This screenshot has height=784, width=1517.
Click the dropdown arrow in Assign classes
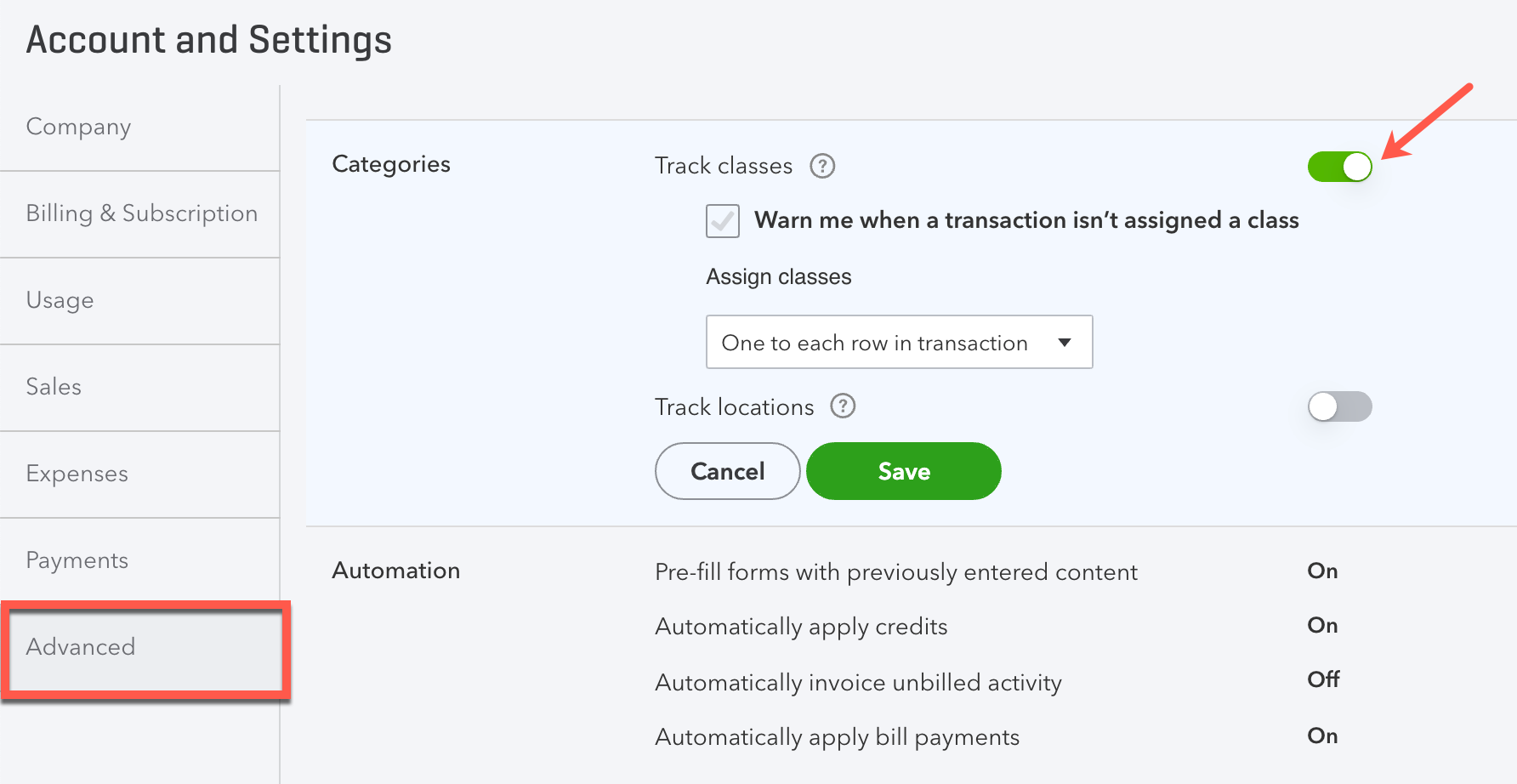[1064, 343]
